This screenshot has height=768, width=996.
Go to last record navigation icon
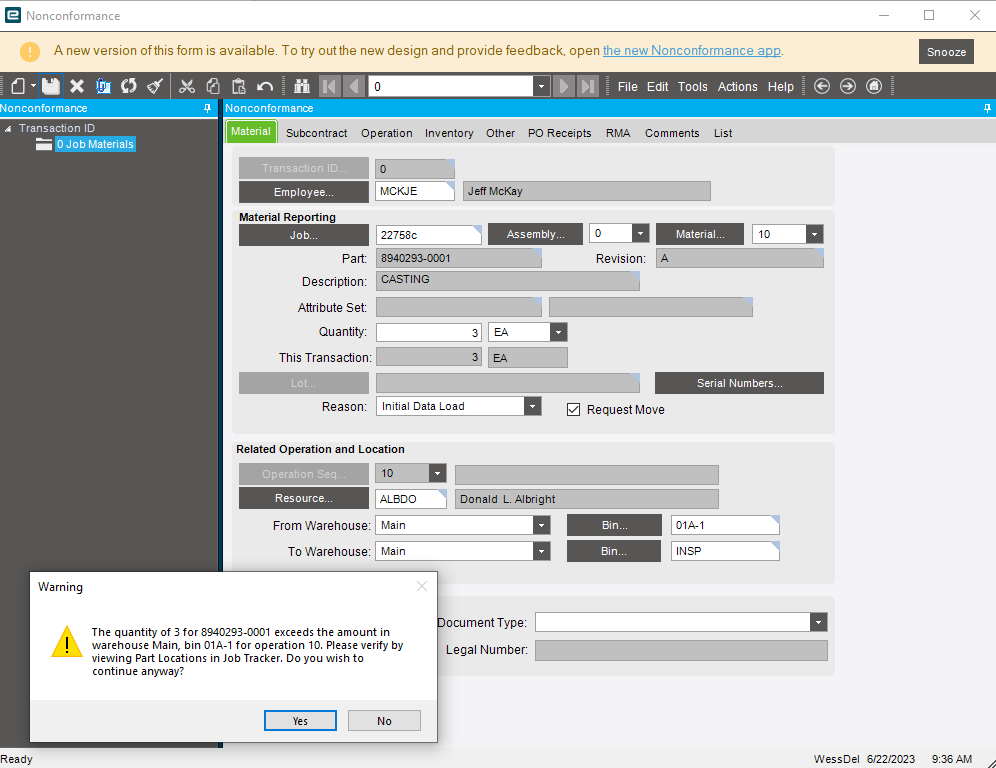coord(588,86)
